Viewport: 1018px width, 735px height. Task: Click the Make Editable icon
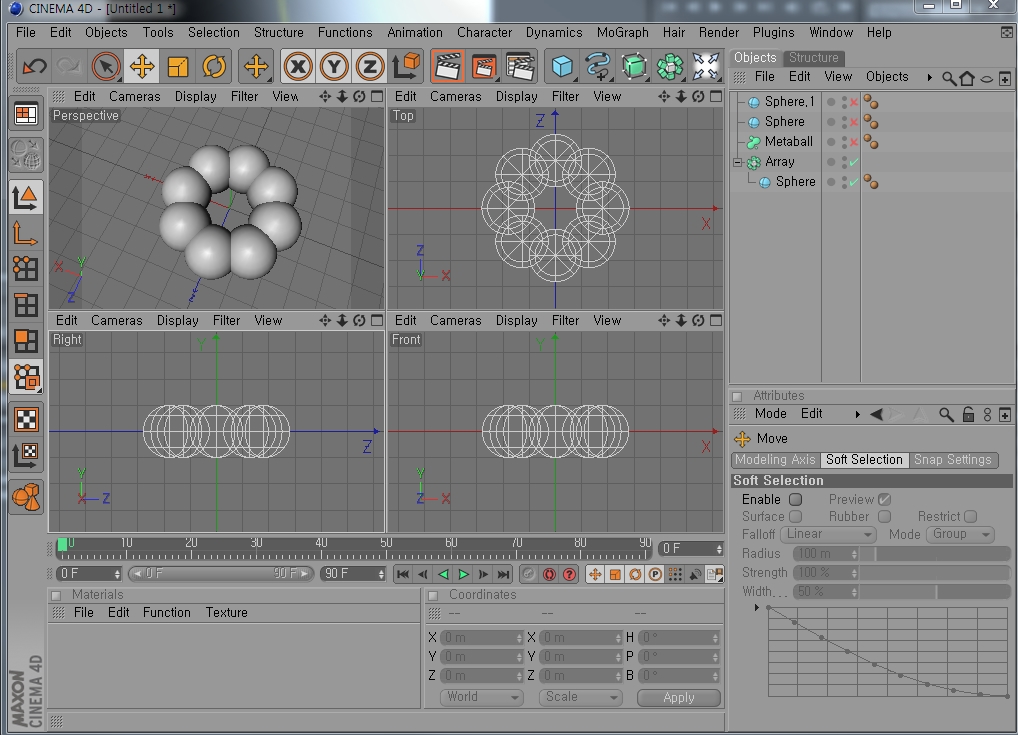coord(25,154)
